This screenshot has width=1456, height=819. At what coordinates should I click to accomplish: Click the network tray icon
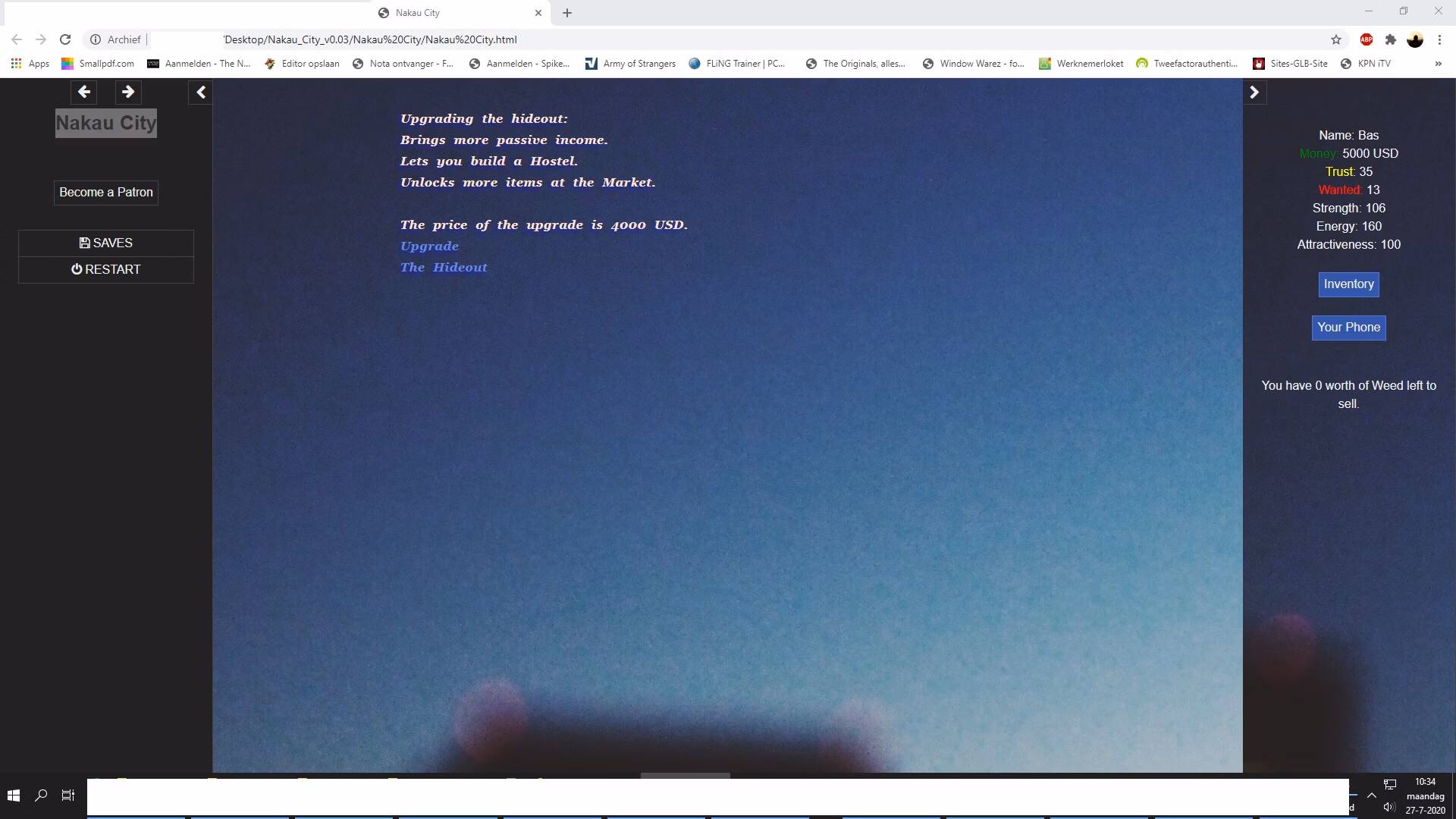click(1390, 784)
